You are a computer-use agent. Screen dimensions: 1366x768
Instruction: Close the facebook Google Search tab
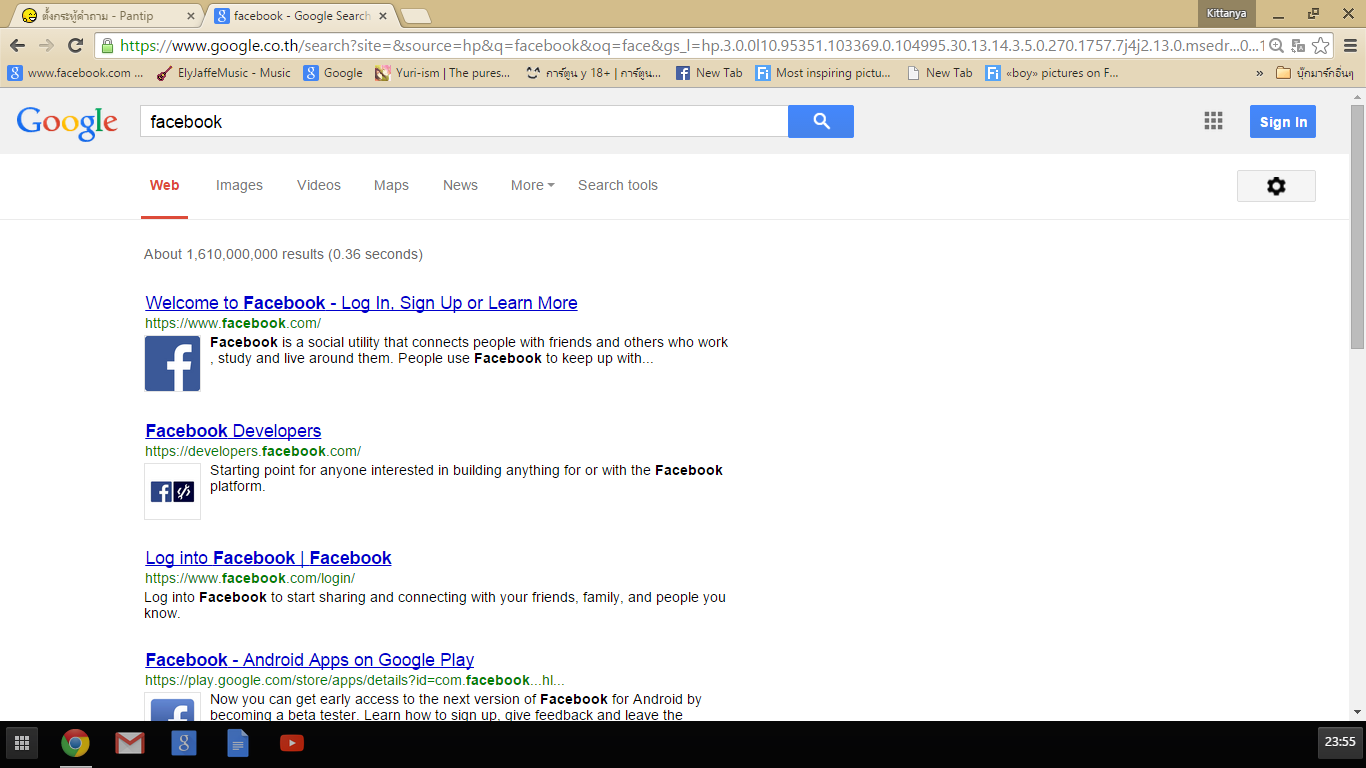tap(383, 16)
